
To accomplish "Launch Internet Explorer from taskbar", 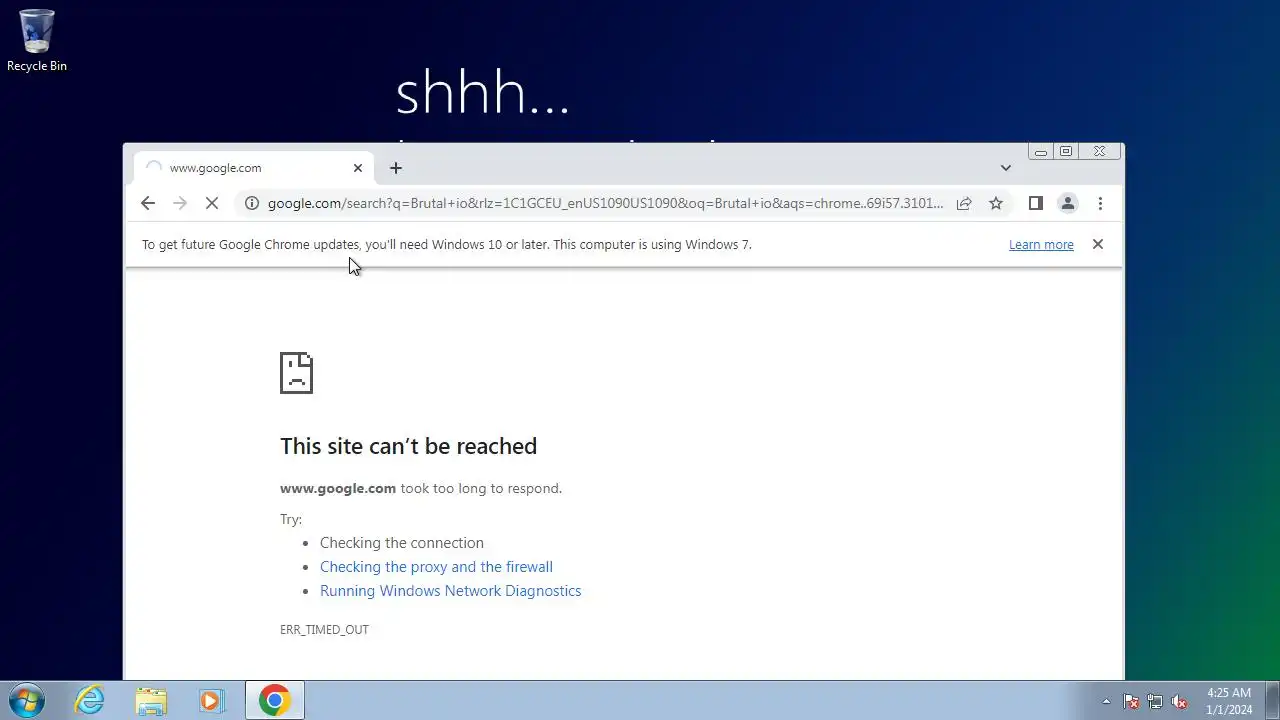I will pyautogui.click(x=90, y=700).
